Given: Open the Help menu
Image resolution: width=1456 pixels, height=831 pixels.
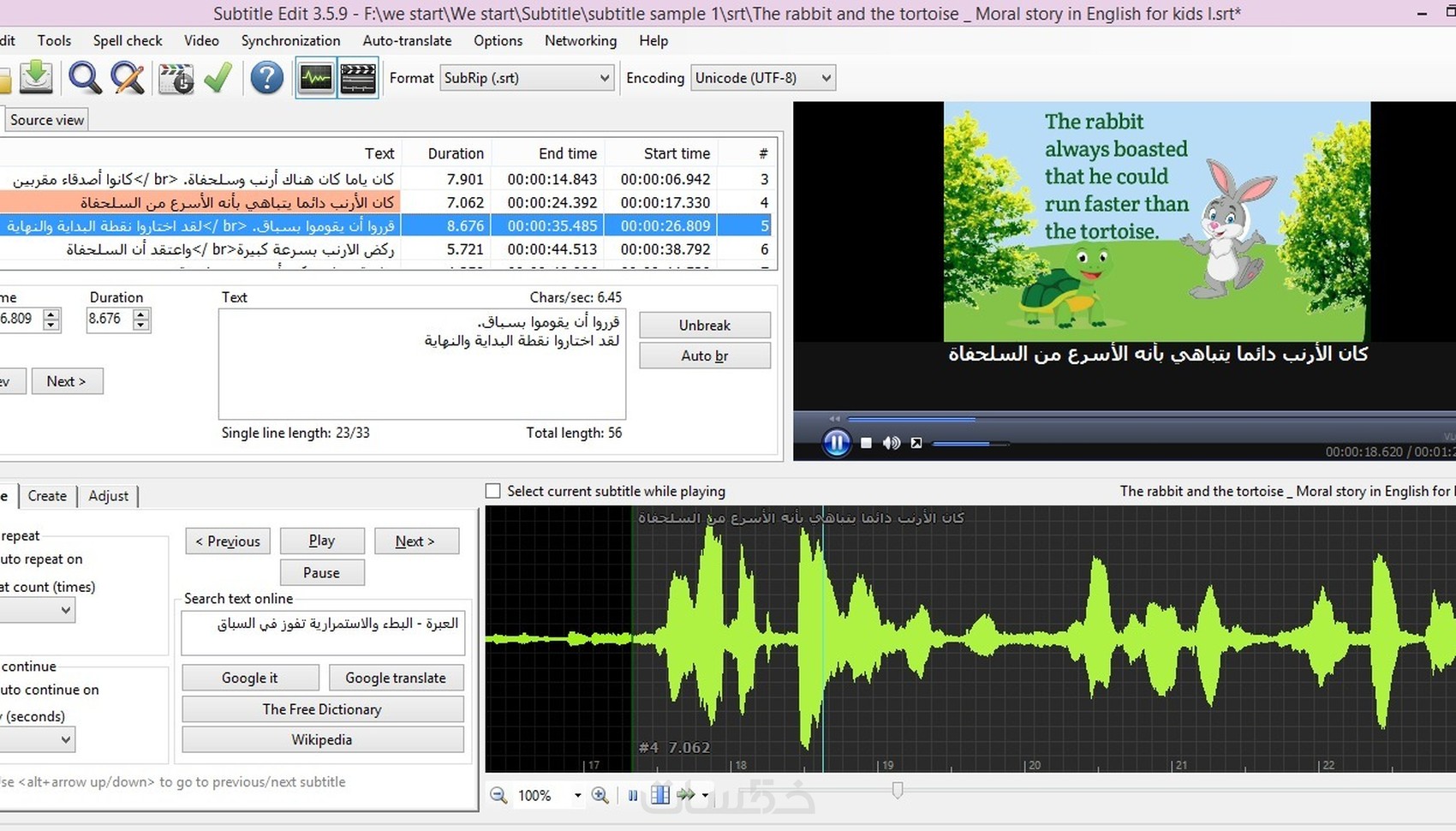Looking at the screenshot, I should click(x=653, y=40).
